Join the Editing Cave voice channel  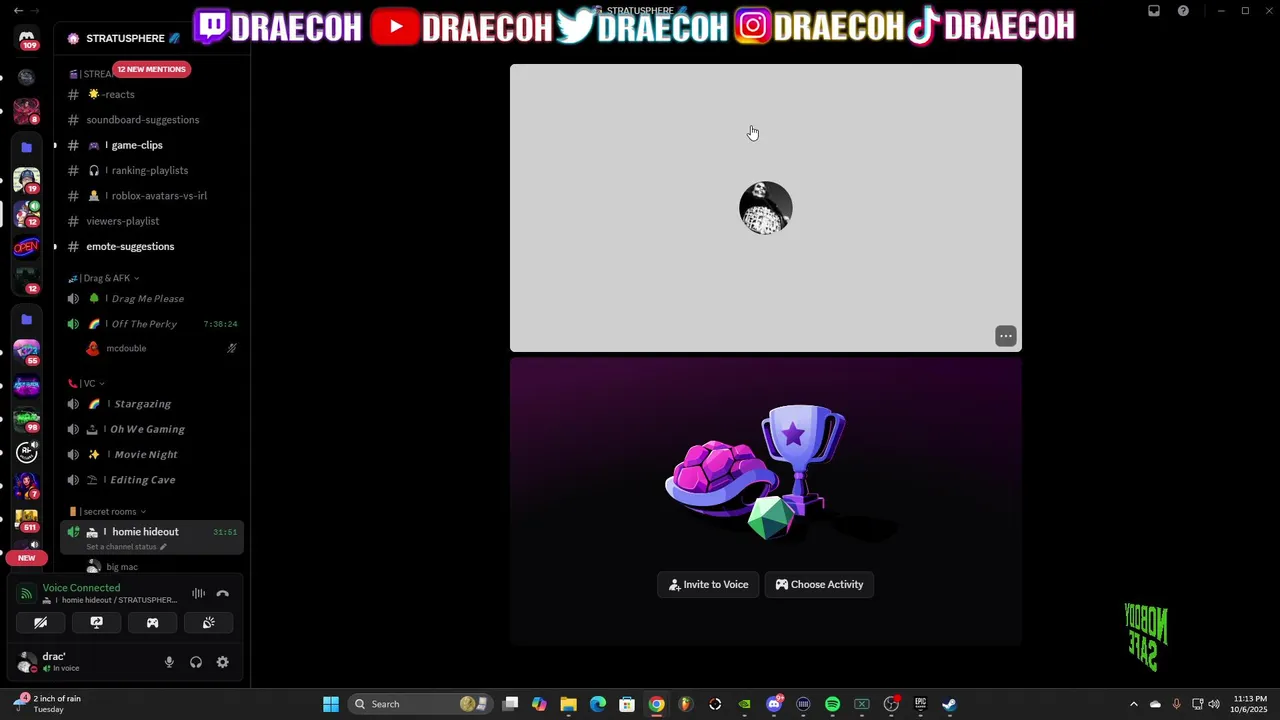click(150, 480)
